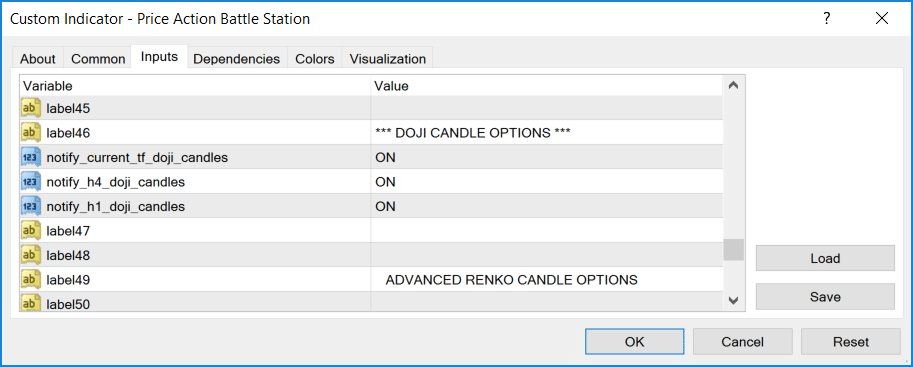Screen dimensions: 913x367
Task: Select the label49 variable name
Action: coord(68,280)
